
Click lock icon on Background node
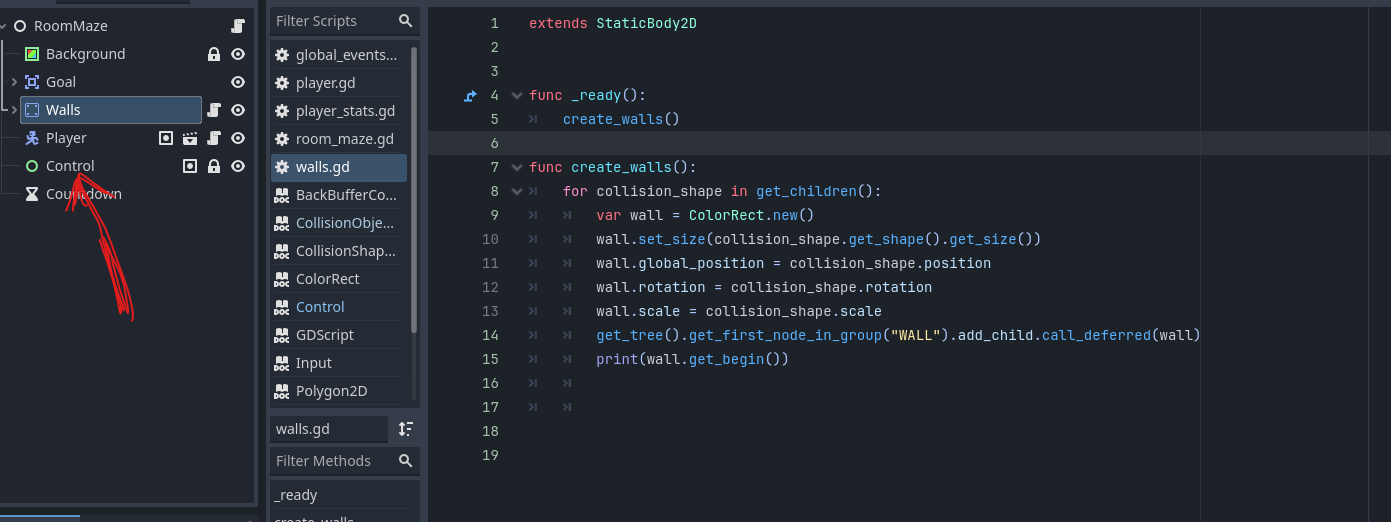(x=214, y=54)
